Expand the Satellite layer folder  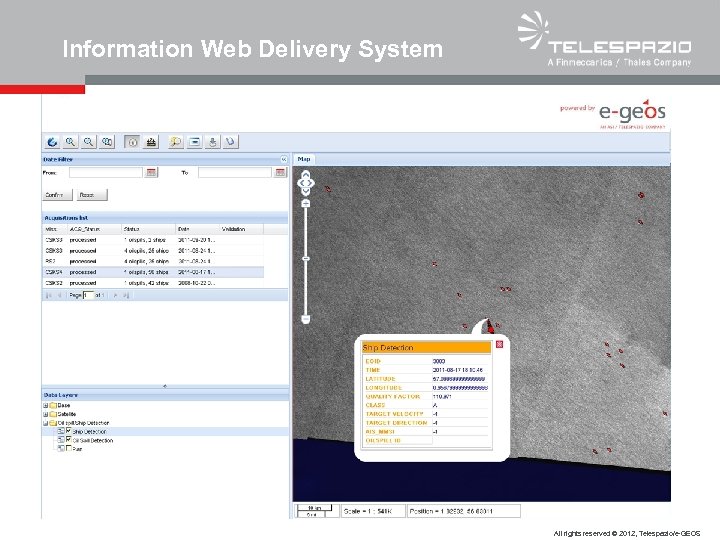tap(46, 414)
